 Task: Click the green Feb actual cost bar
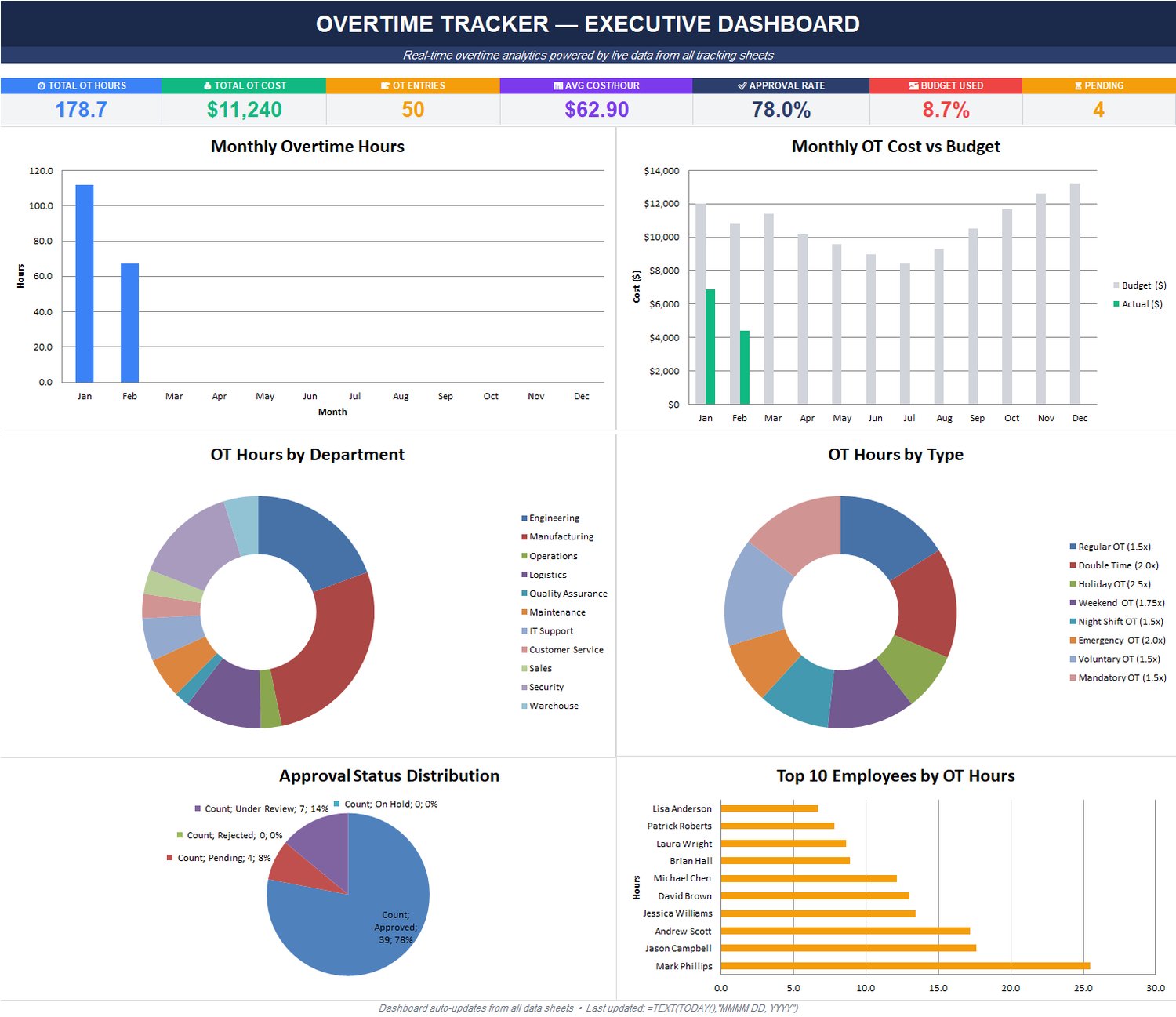(x=745, y=367)
